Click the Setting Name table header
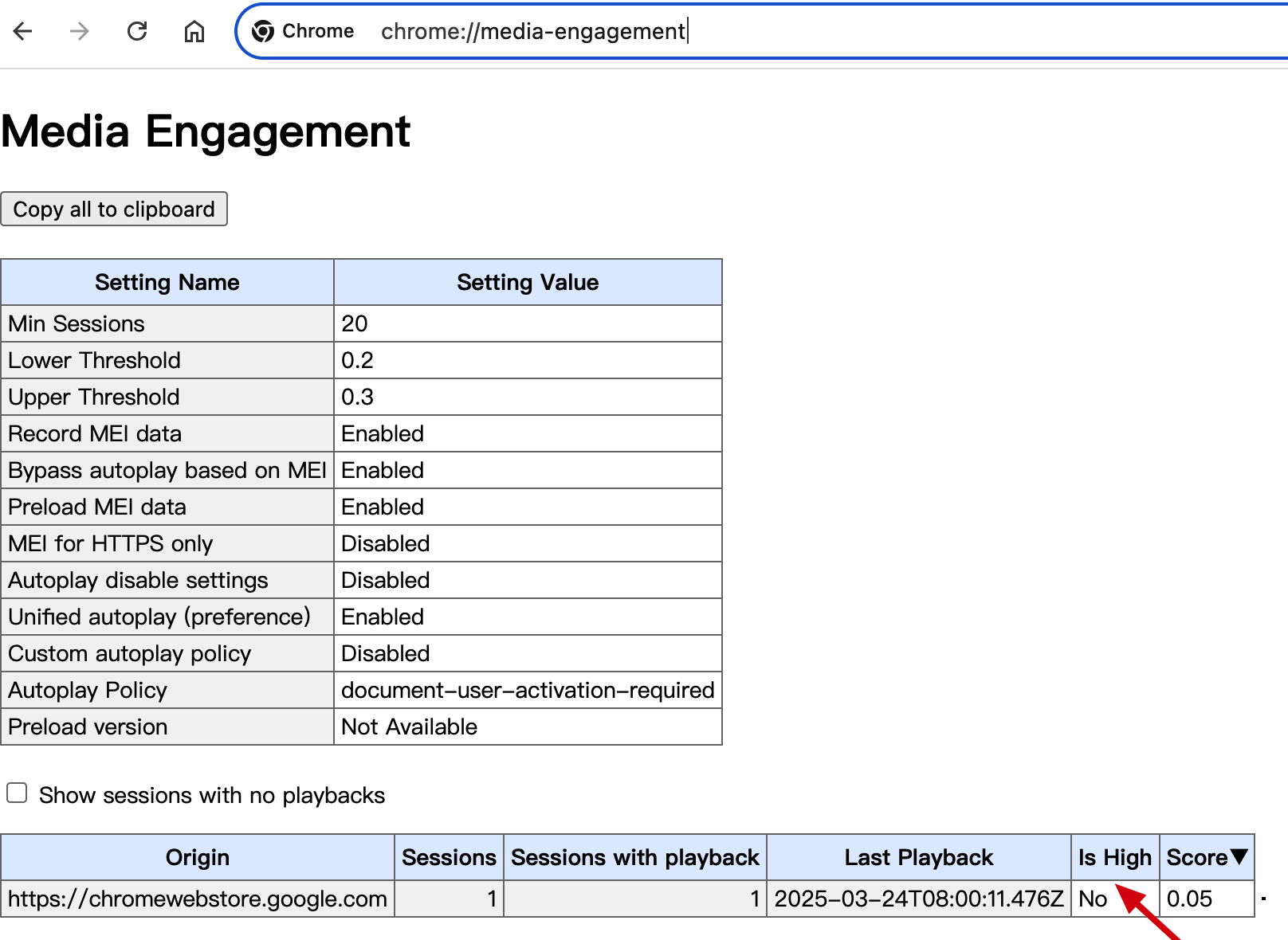The image size is (1288, 940). (167, 282)
